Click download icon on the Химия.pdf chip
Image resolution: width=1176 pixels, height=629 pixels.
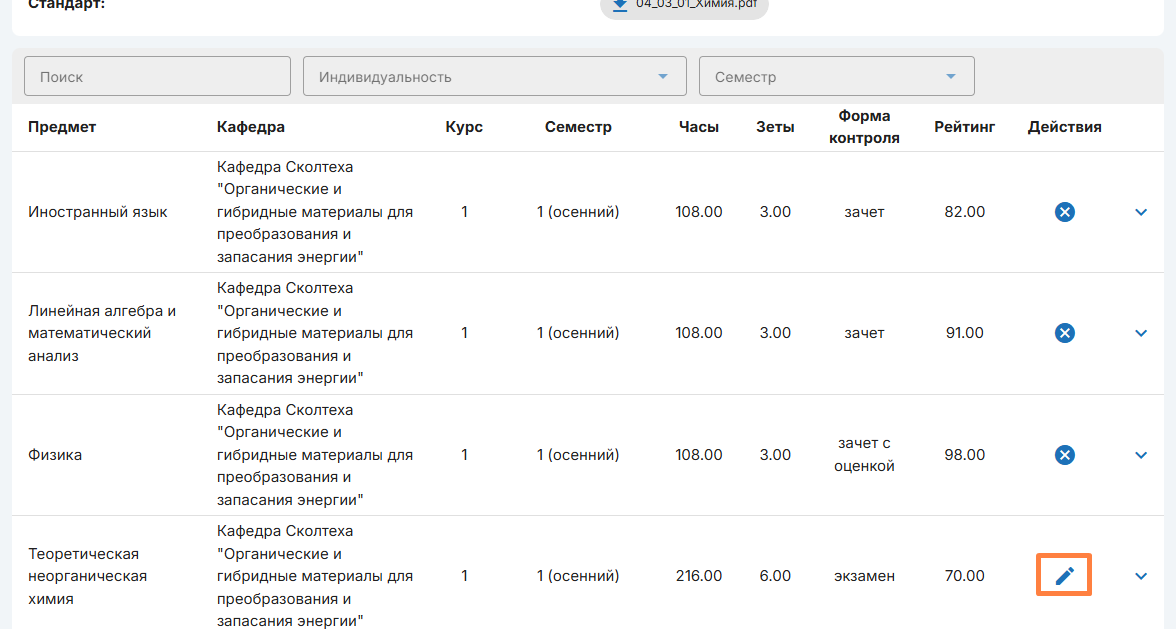(620, 5)
